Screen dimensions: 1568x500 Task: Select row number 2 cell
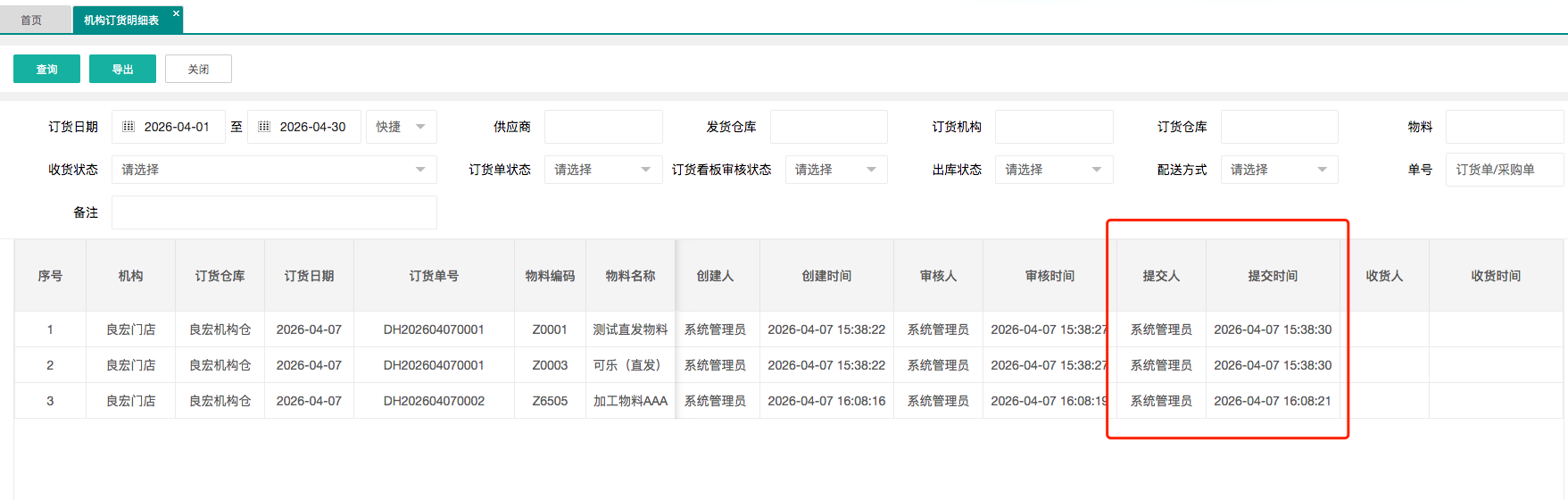tap(50, 365)
